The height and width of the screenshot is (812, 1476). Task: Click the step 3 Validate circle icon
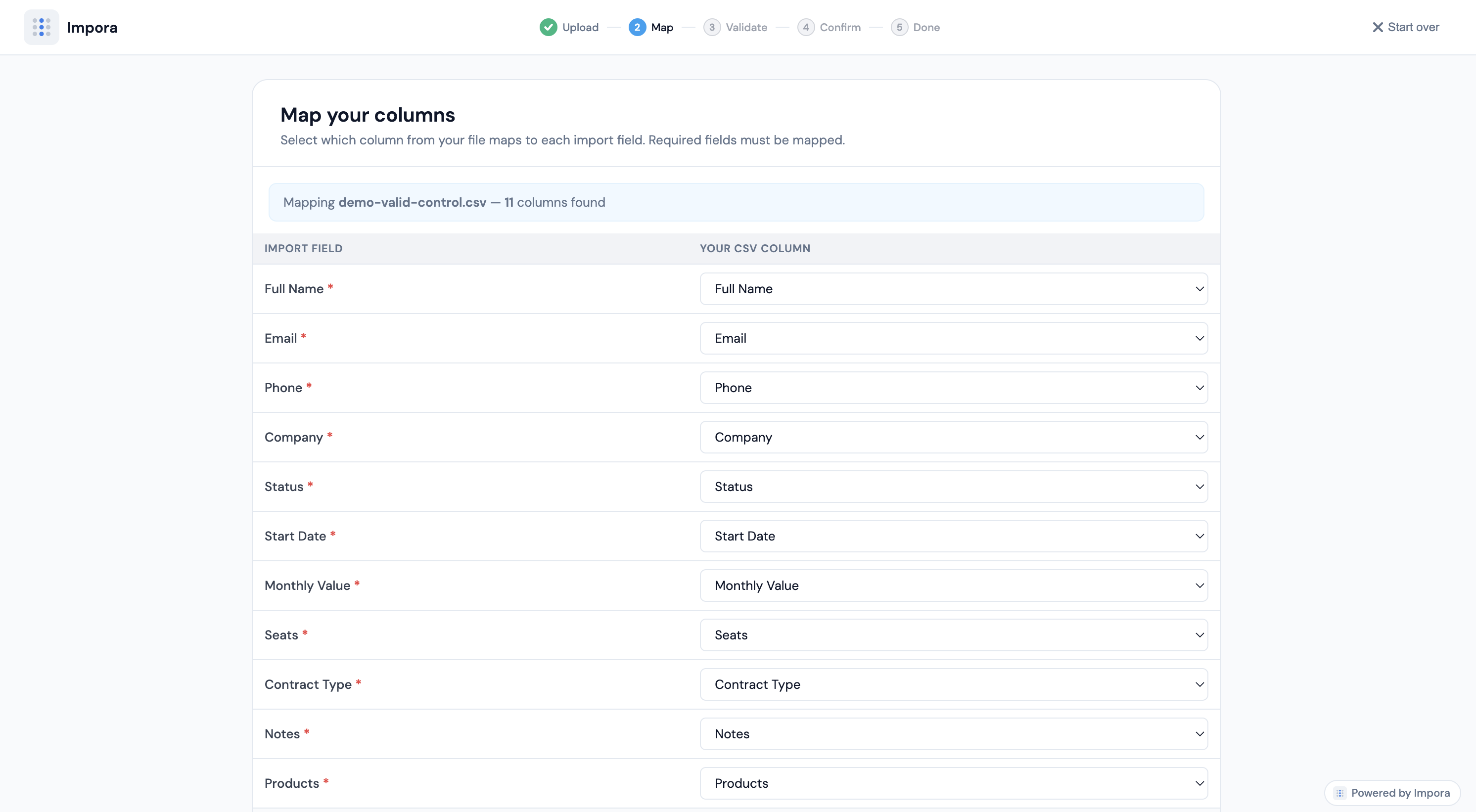[x=712, y=27]
